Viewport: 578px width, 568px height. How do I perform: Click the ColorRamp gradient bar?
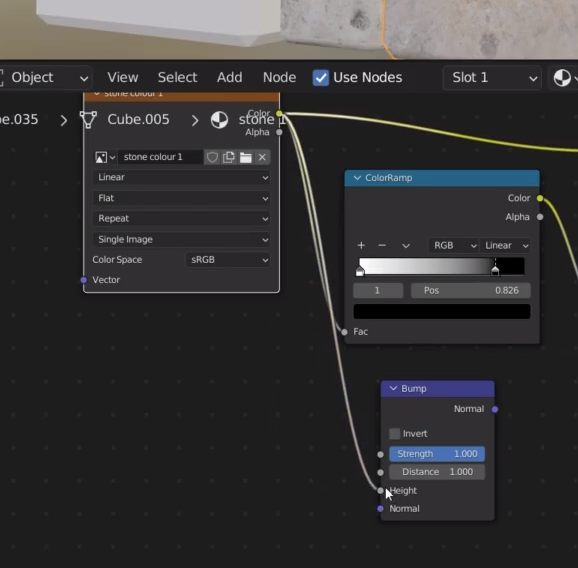(x=442, y=266)
